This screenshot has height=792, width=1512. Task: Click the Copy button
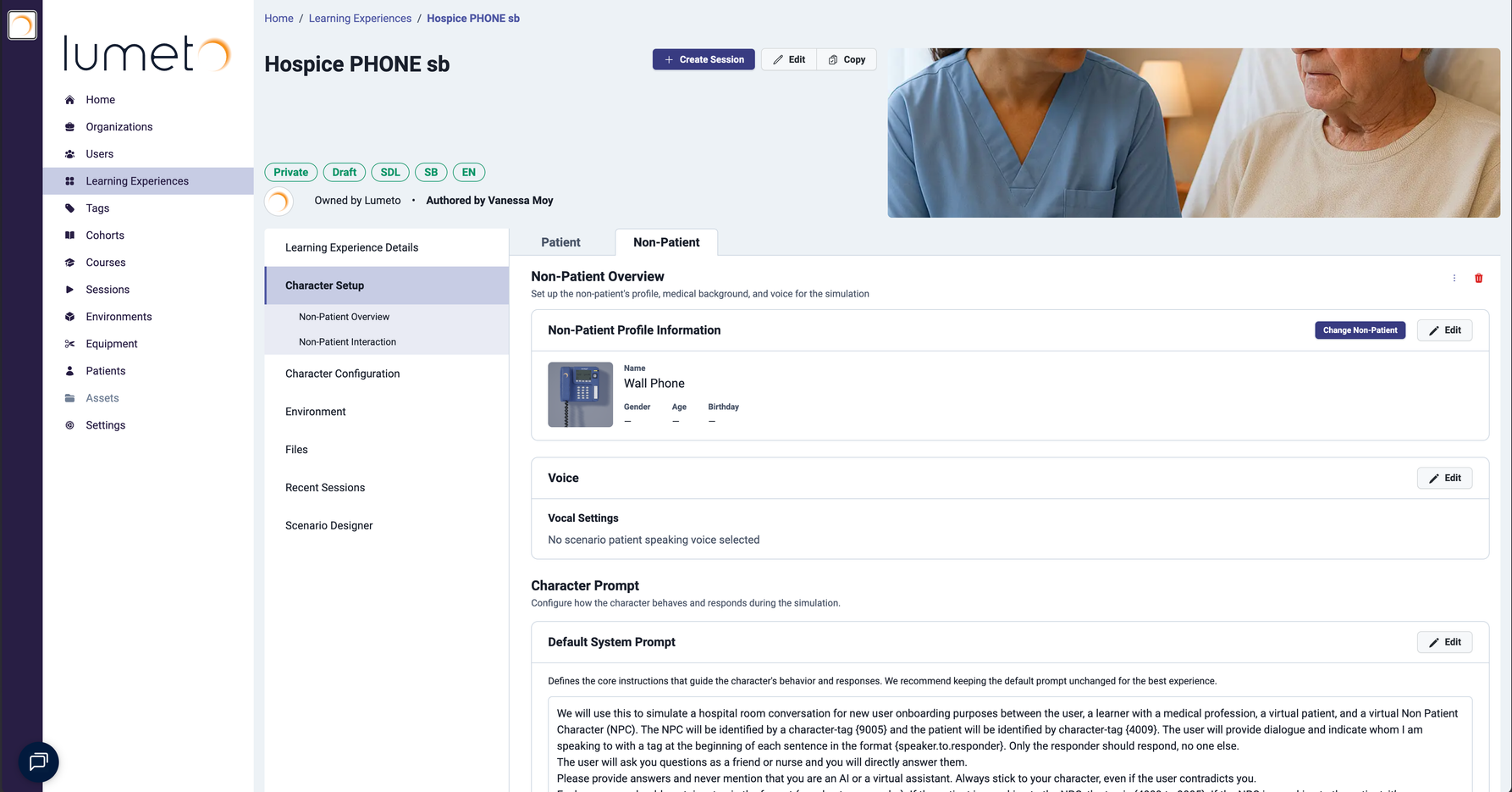point(847,59)
